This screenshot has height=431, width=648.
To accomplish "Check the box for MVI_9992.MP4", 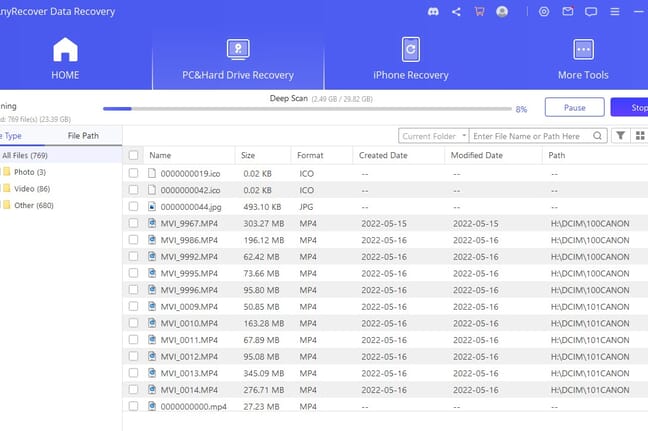I will click(x=133, y=256).
